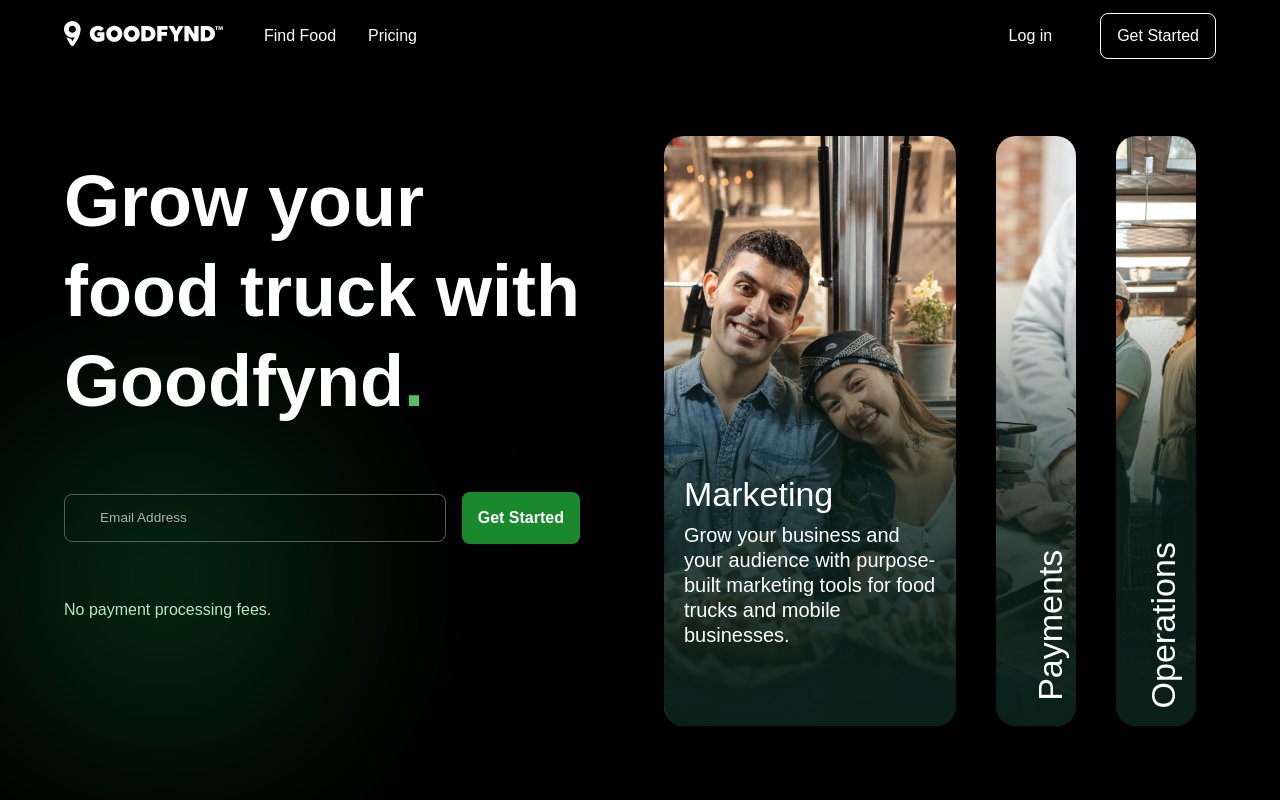Viewport: 1280px width, 800px height.
Task: Click the outlined Get Started header button
Action: click(1158, 36)
